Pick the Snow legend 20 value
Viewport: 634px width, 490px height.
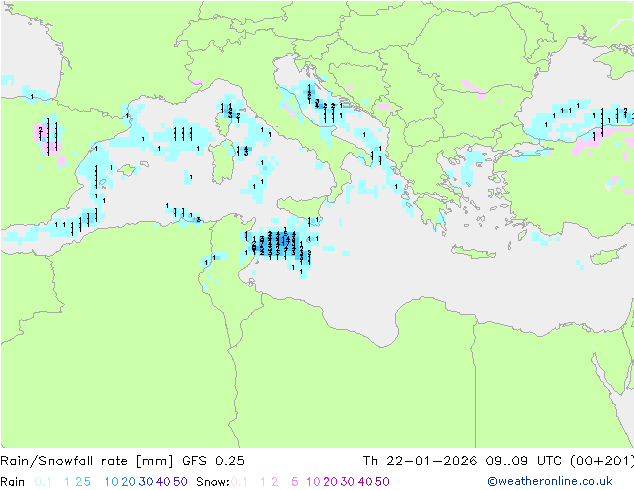(x=330, y=482)
